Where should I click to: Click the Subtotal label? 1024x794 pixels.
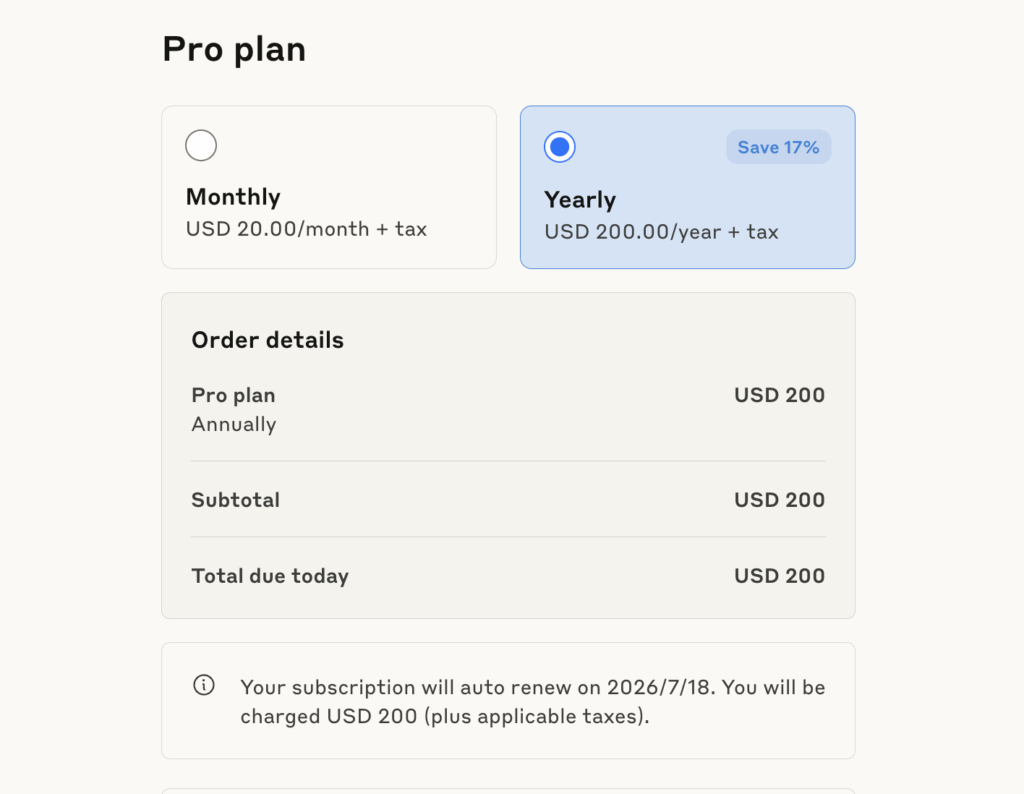[x=235, y=500]
